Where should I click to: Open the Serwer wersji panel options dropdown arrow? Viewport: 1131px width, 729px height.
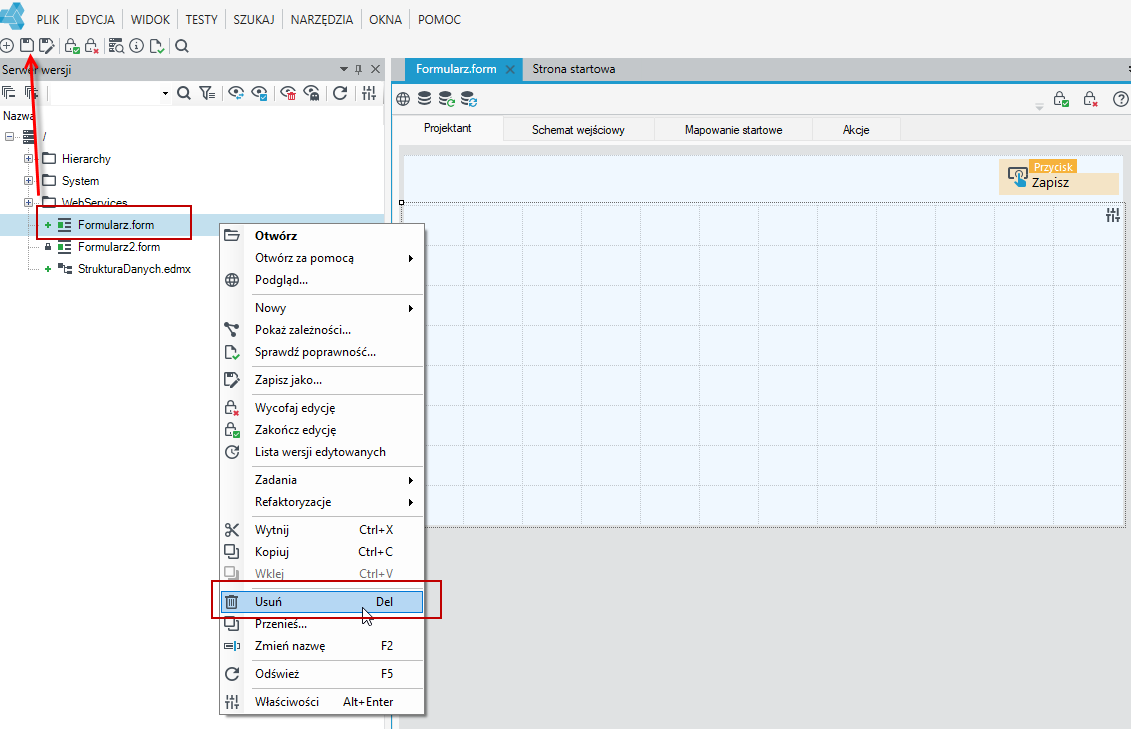coord(343,69)
